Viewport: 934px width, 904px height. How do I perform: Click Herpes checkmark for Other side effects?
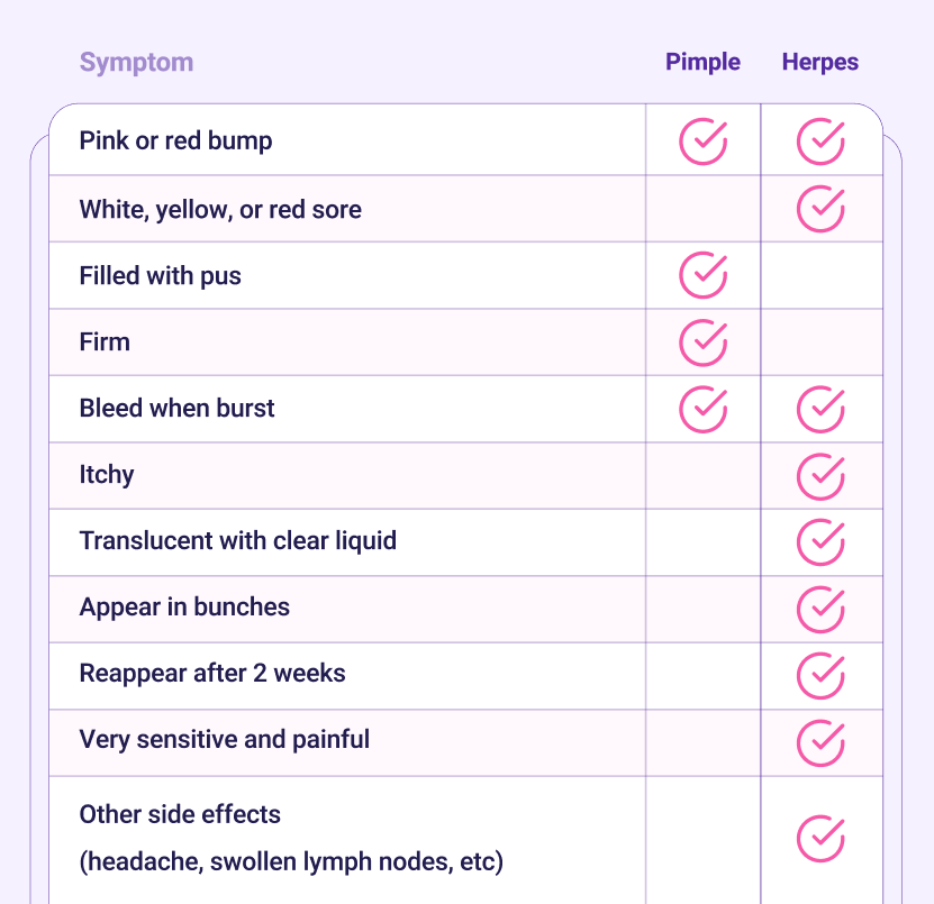point(821,838)
